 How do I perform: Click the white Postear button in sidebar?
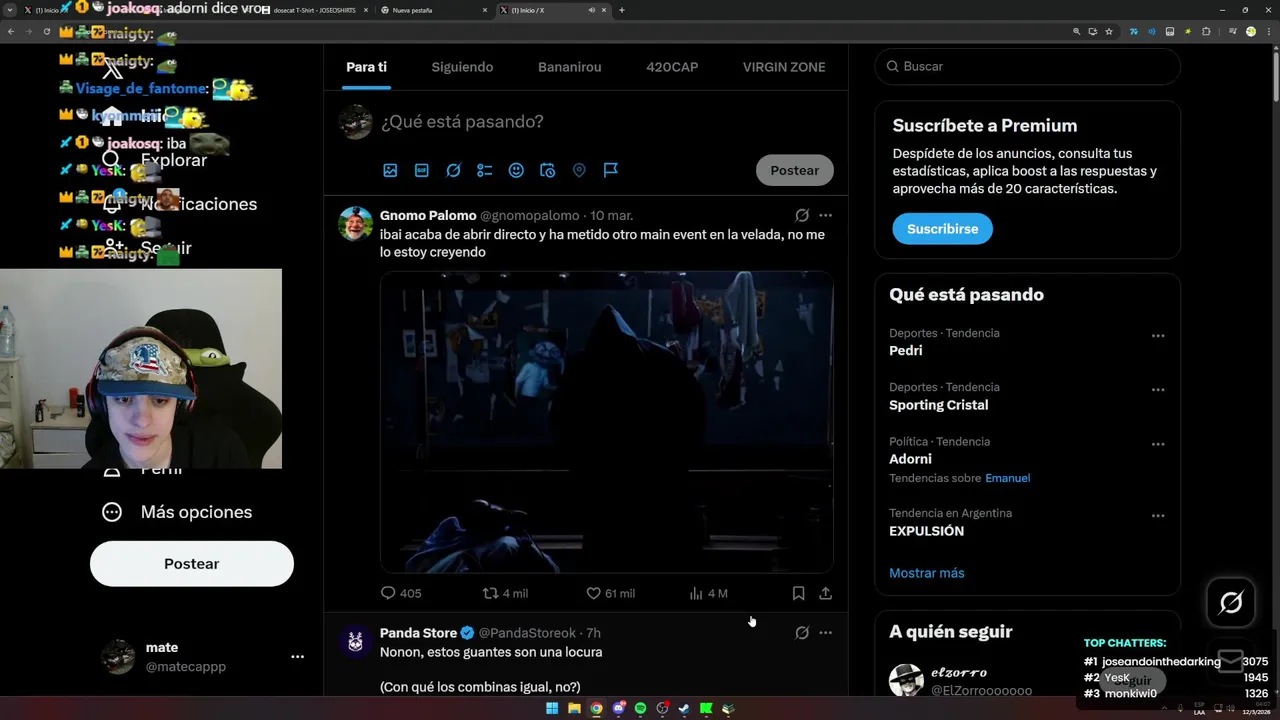[x=192, y=564]
